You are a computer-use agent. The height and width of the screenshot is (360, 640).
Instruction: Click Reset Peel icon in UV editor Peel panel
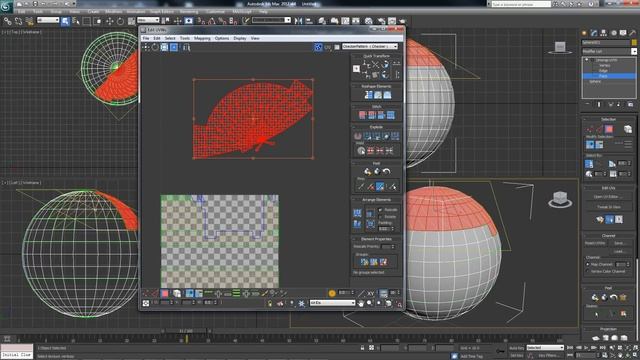[387, 172]
